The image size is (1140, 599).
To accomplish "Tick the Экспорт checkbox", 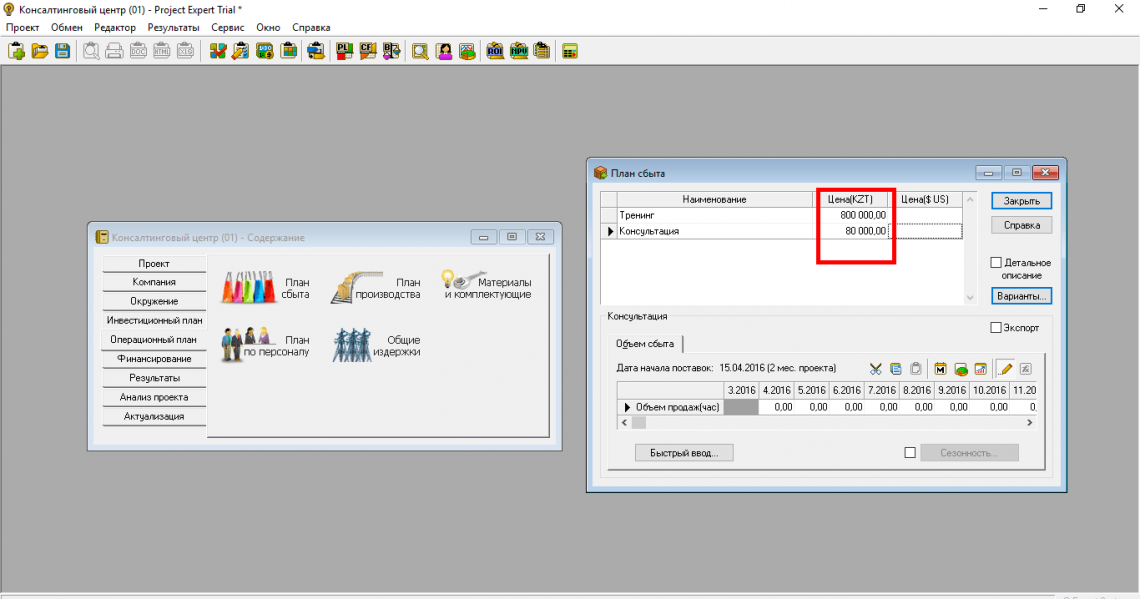I will pos(996,327).
